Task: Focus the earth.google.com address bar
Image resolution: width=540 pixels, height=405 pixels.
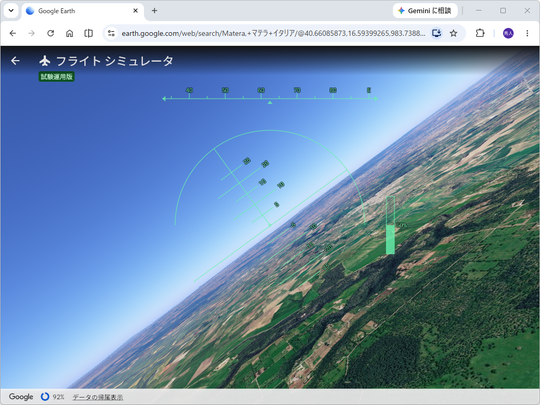Action: (x=273, y=33)
